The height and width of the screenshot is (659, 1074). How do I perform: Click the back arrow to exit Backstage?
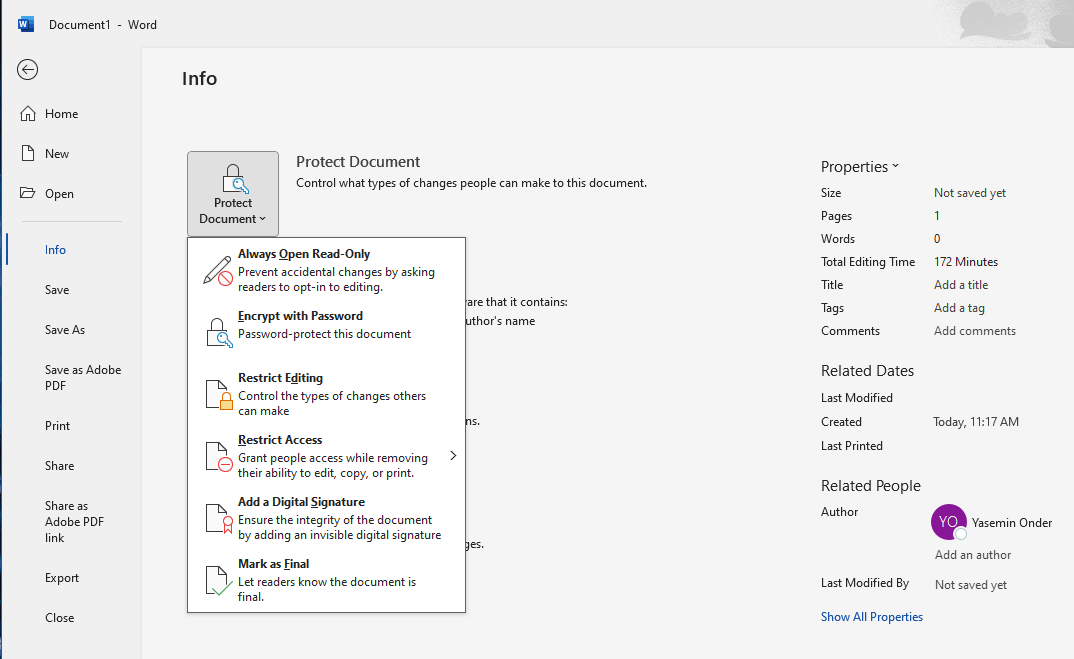(27, 70)
